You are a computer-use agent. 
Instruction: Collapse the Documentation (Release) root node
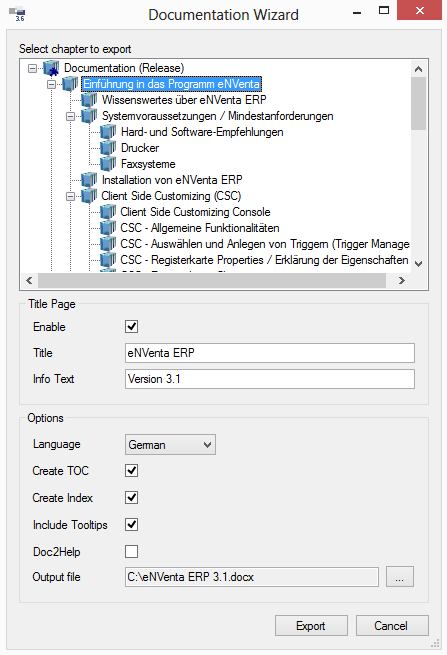[x=32, y=68]
